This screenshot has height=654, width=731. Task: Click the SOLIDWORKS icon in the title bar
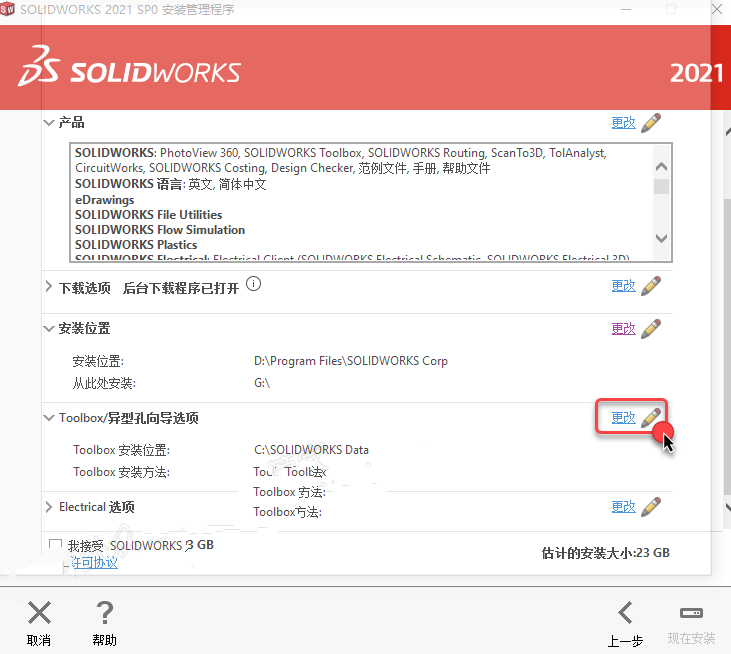click(7, 9)
